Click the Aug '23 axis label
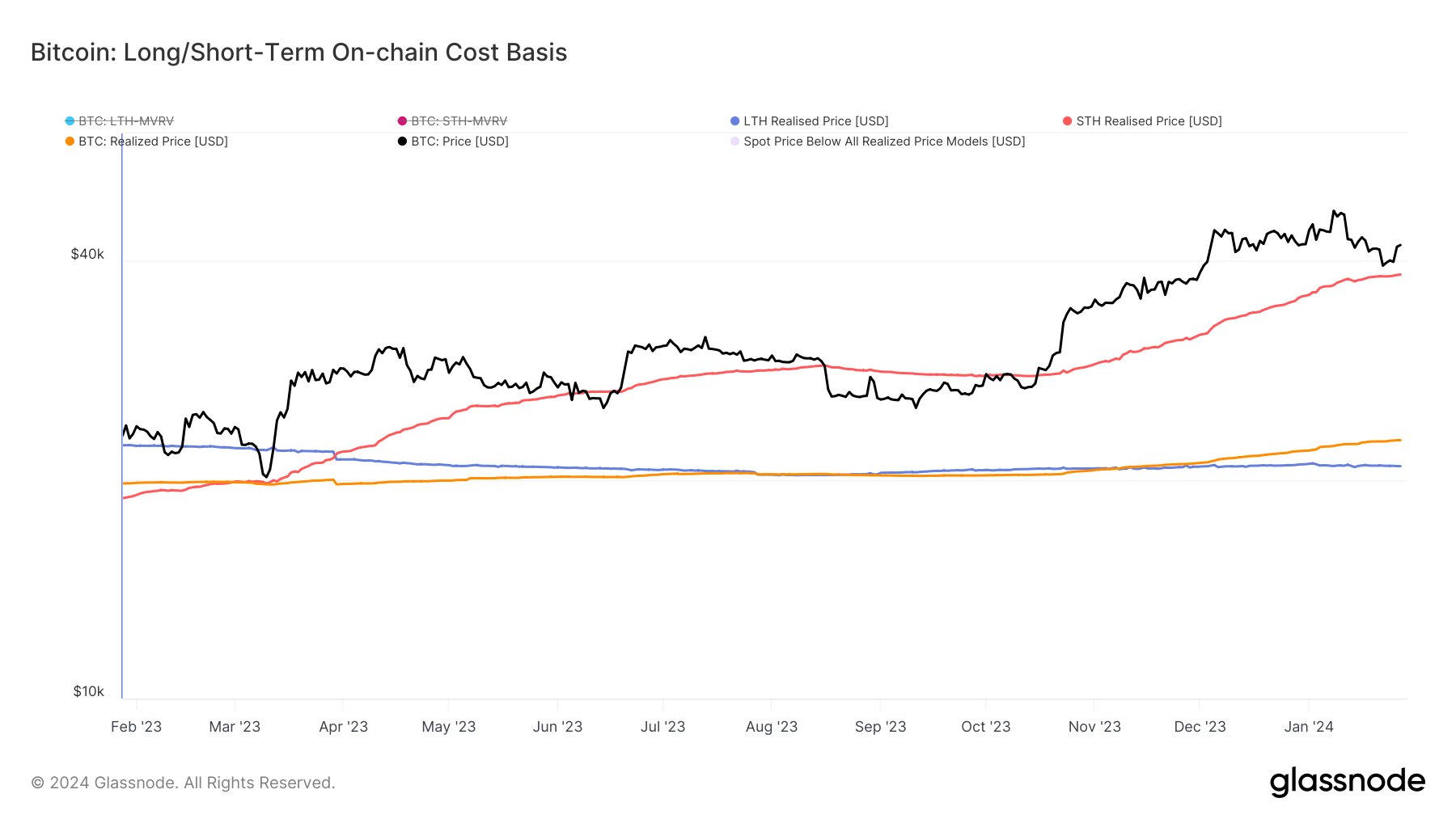The image size is (1456, 819). (x=771, y=727)
